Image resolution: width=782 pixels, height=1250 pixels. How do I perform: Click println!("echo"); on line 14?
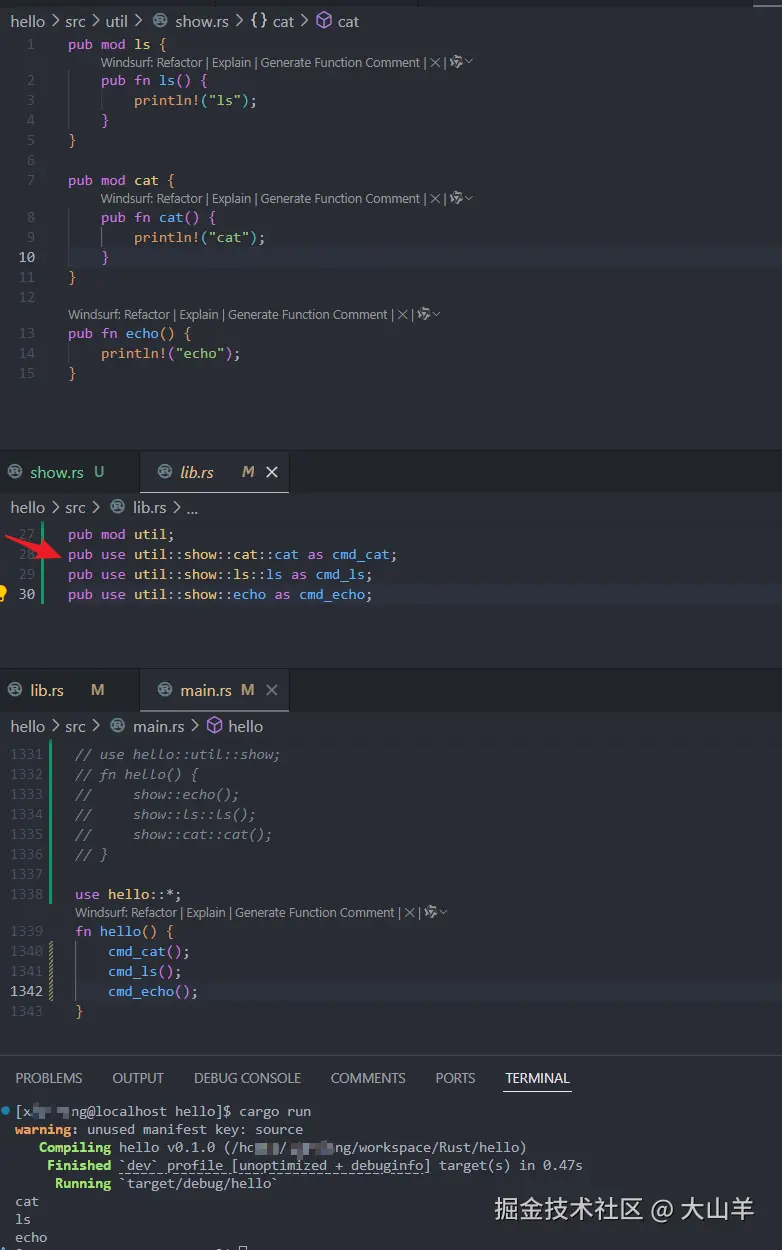click(171, 353)
